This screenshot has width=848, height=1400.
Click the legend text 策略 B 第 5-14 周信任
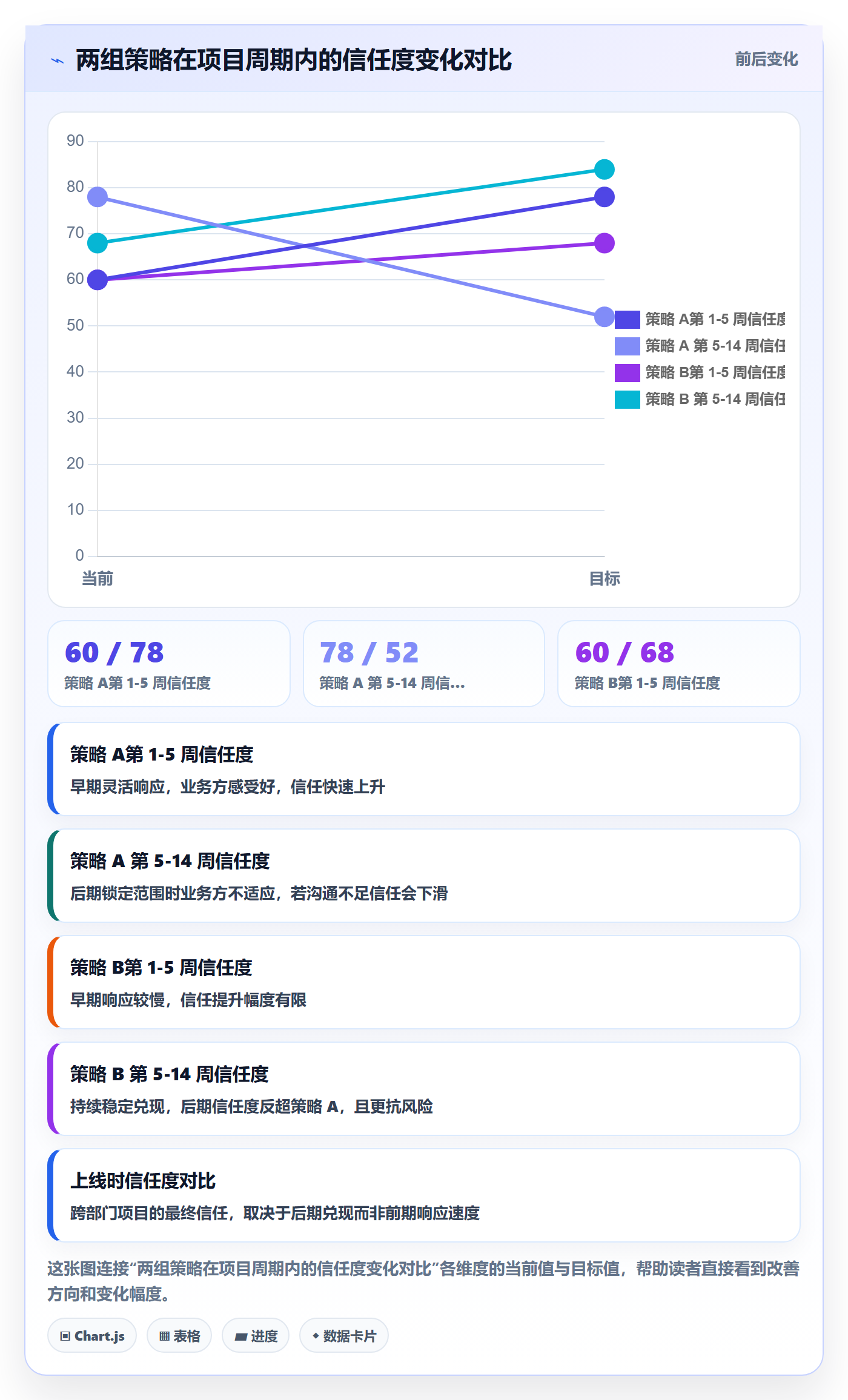(715, 399)
